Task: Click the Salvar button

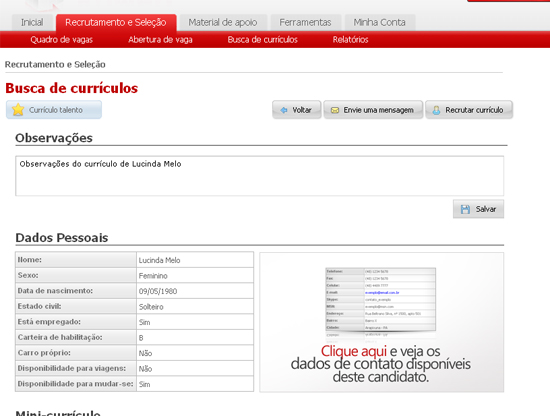Action: click(x=478, y=209)
